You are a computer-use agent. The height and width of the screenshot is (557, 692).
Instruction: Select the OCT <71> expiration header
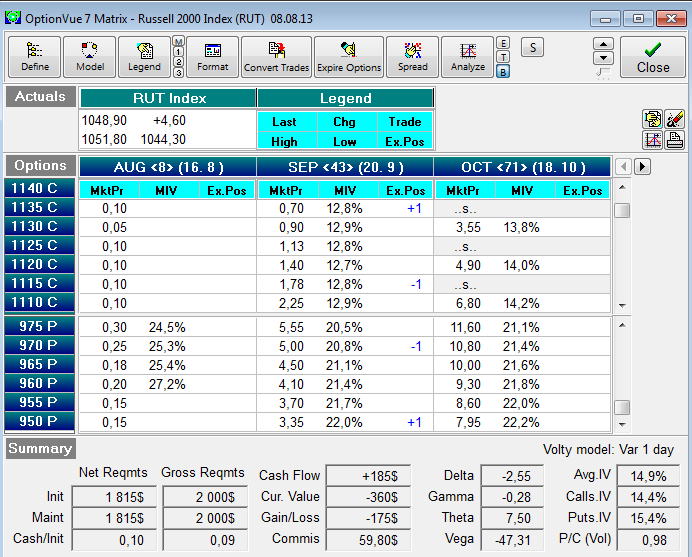(523, 167)
